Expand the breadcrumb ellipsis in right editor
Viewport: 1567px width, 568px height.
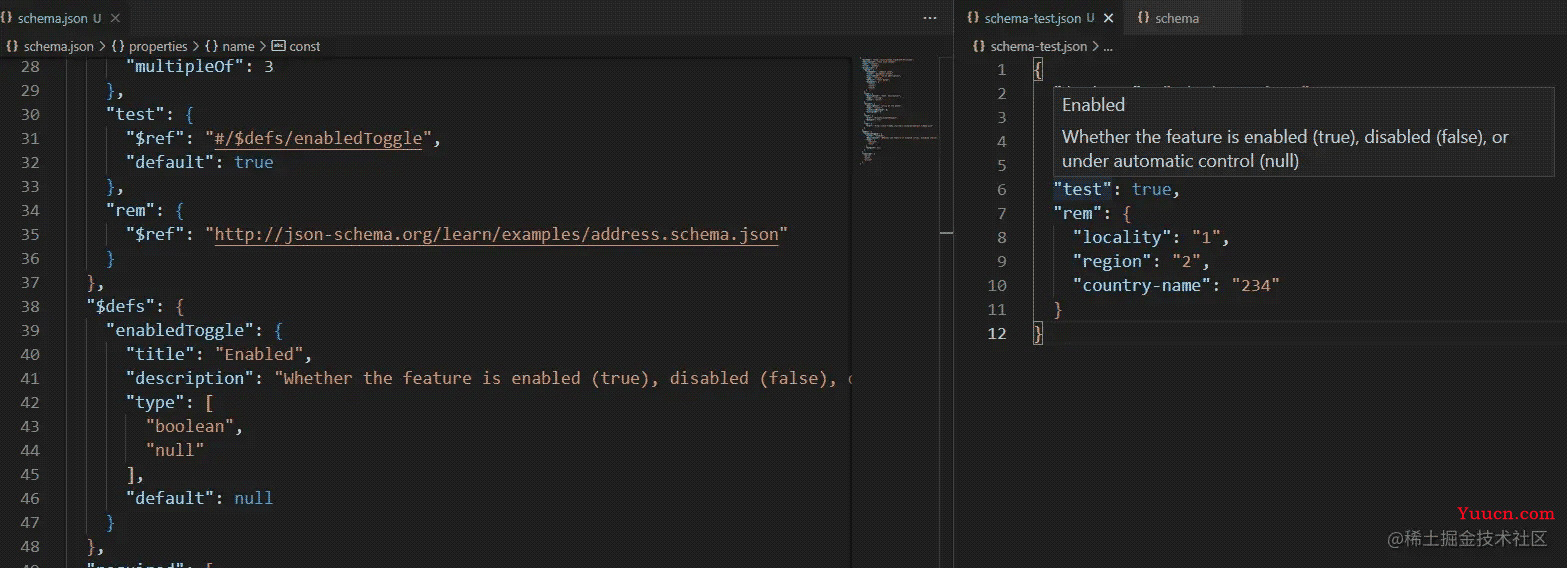(x=1107, y=46)
